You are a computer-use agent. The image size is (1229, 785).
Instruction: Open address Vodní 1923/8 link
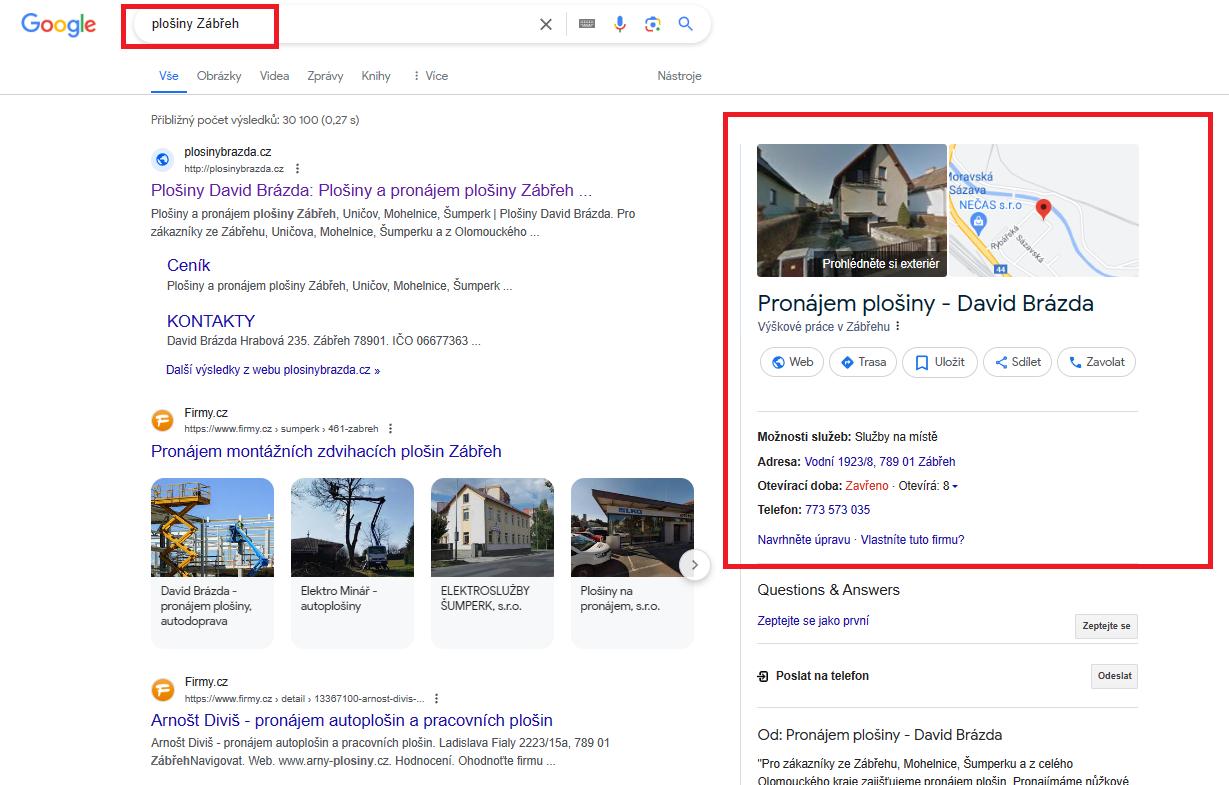coord(880,462)
